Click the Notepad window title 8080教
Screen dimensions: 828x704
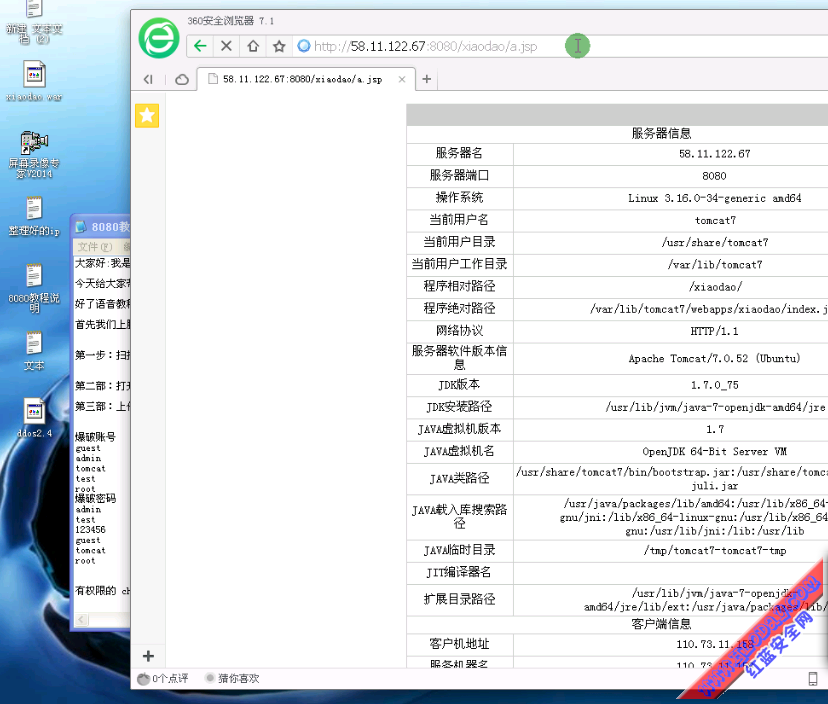click(x=110, y=227)
